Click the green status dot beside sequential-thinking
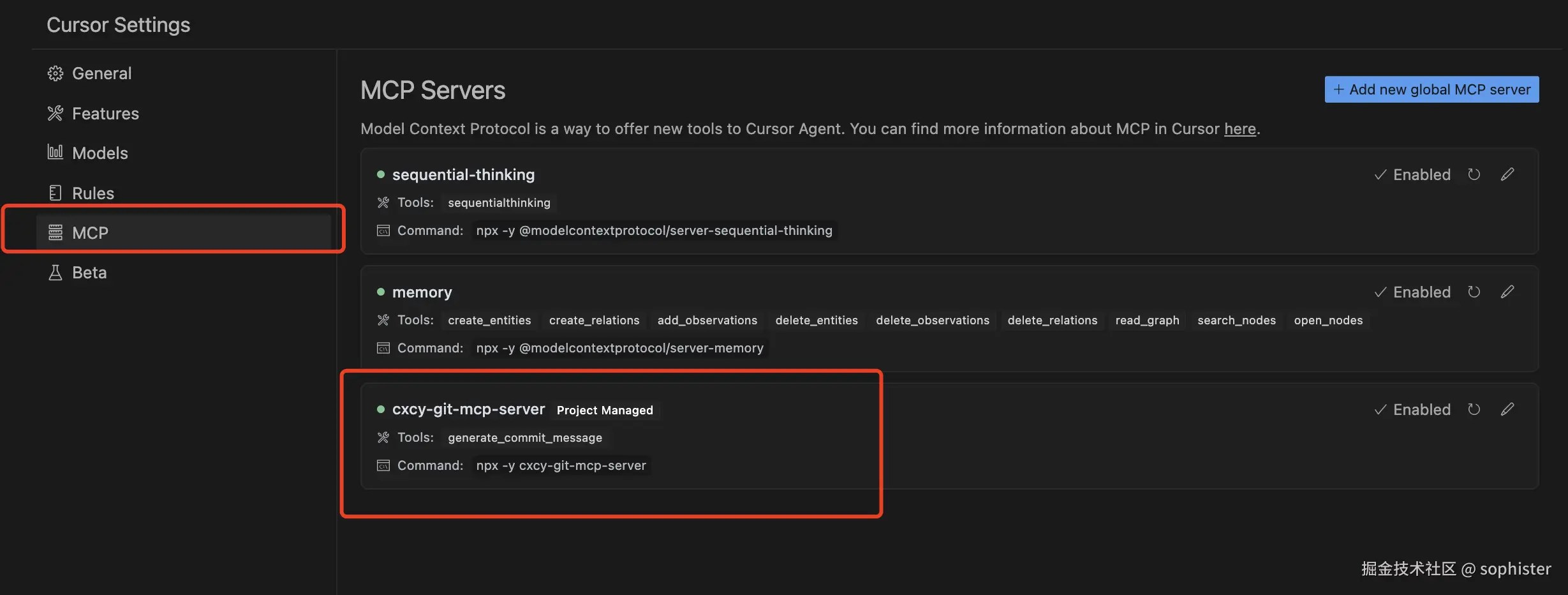 pos(381,174)
